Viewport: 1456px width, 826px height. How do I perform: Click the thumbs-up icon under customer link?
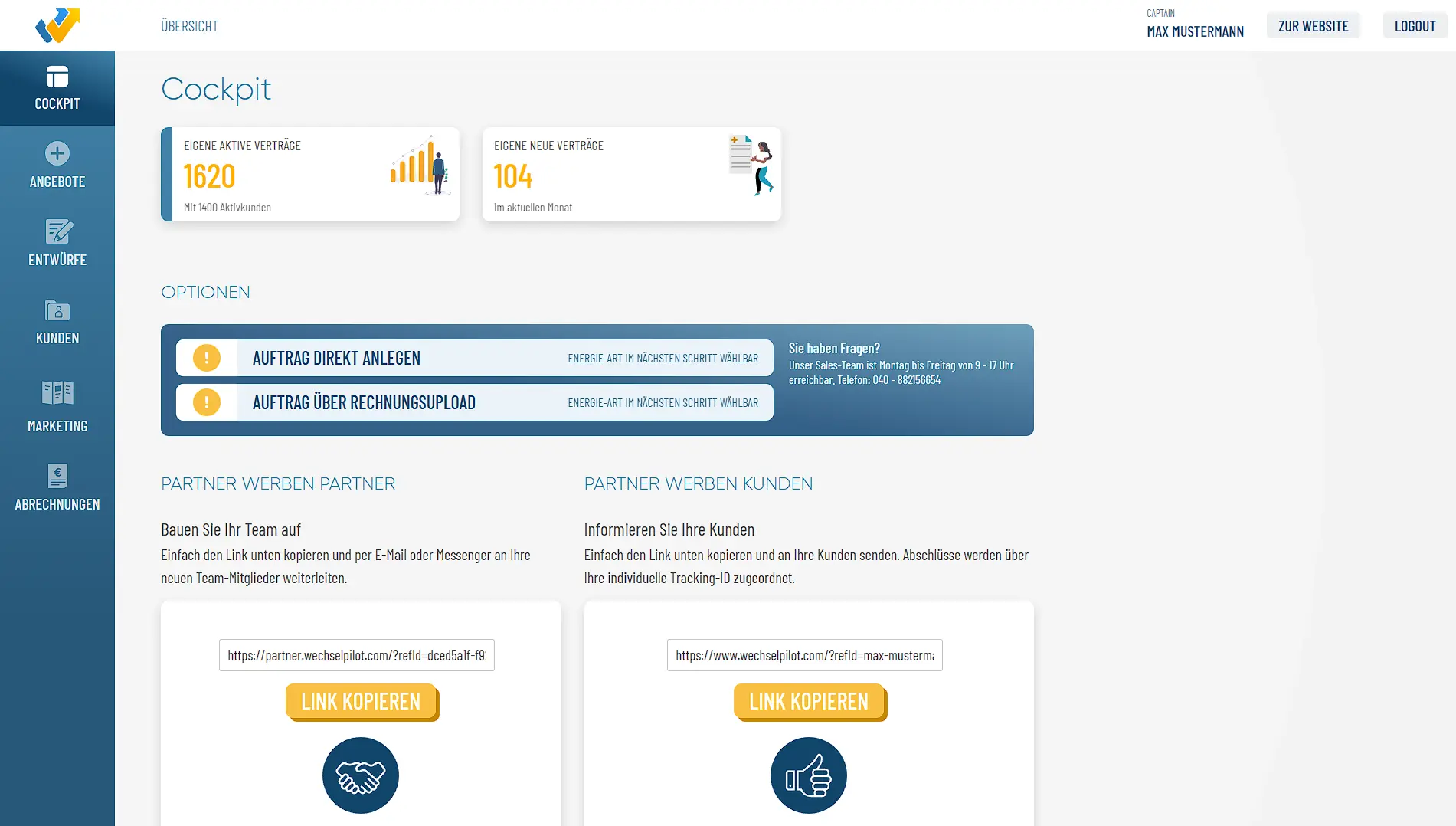[809, 775]
